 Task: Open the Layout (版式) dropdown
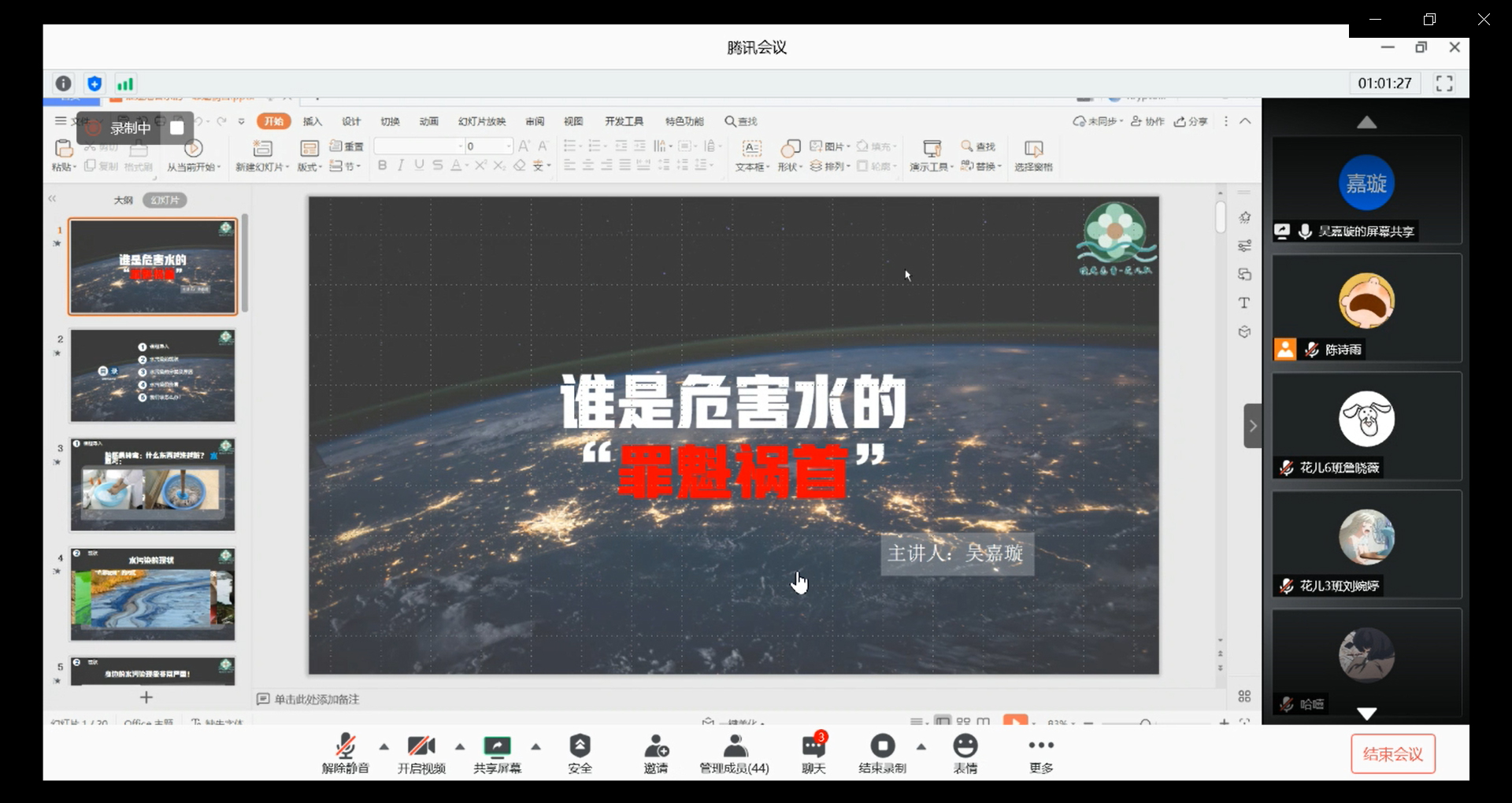309,167
